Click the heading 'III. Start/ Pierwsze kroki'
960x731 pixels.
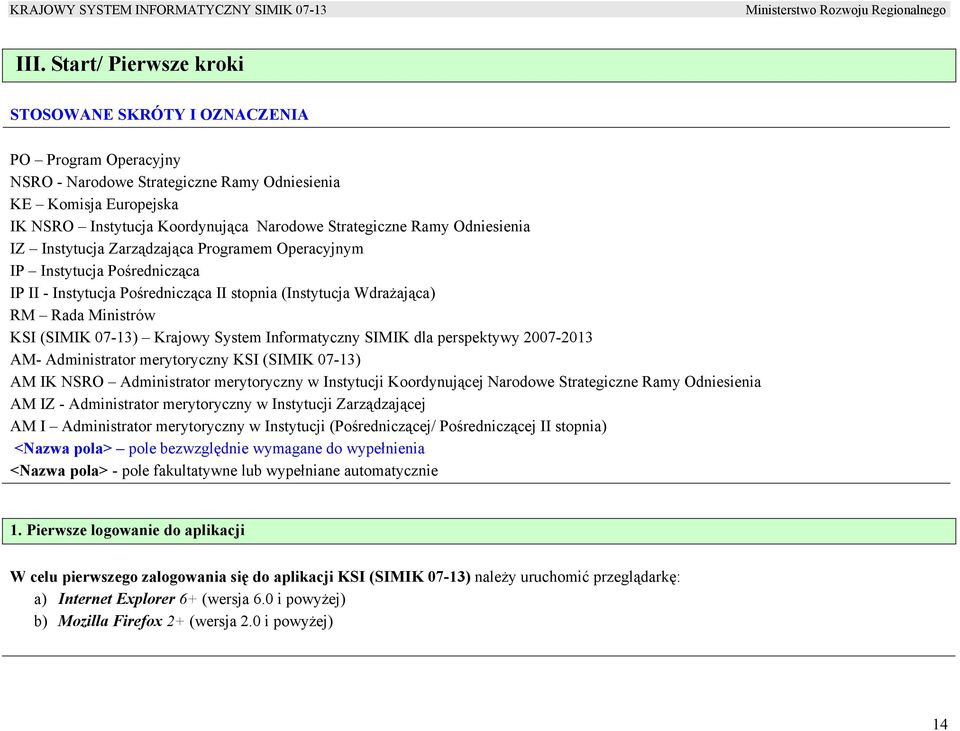130,64
